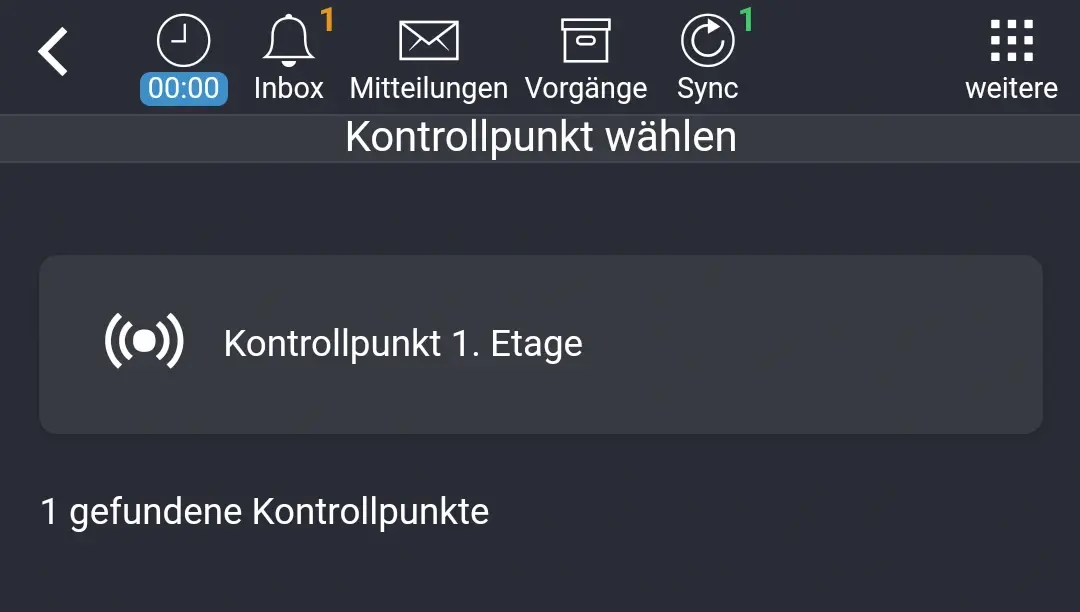Navigate to the Vorgänge section

pos(588,55)
